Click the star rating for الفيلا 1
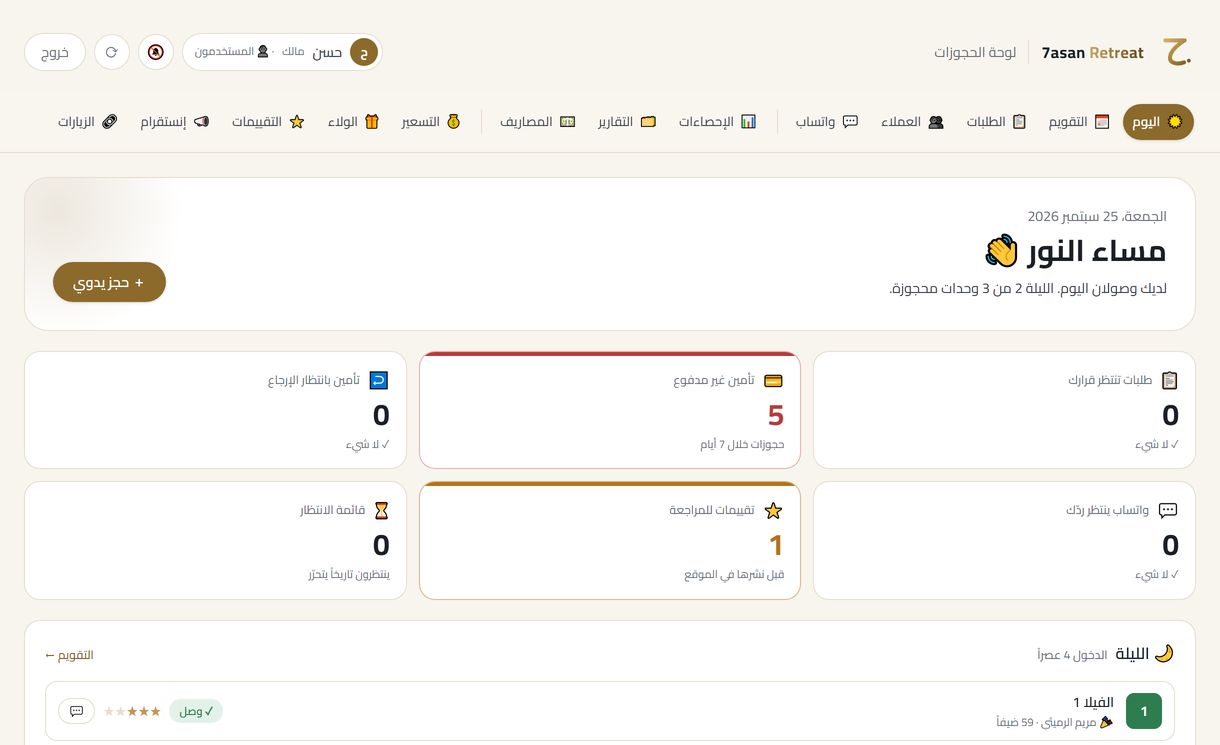The width and height of the screenshot is (1220, 745). point(132,711)
